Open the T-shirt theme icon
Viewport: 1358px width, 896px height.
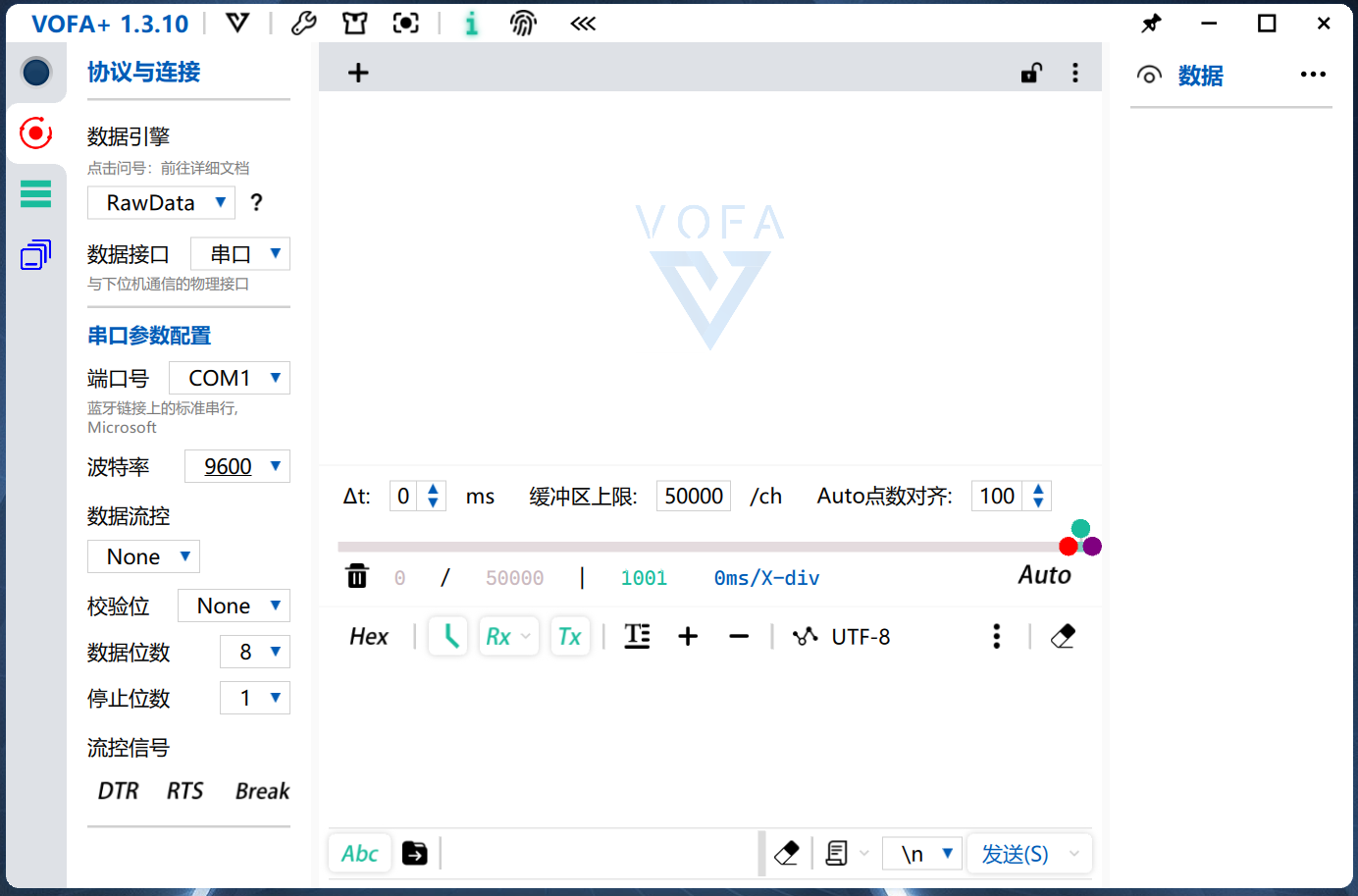click(x=355, y=23)
